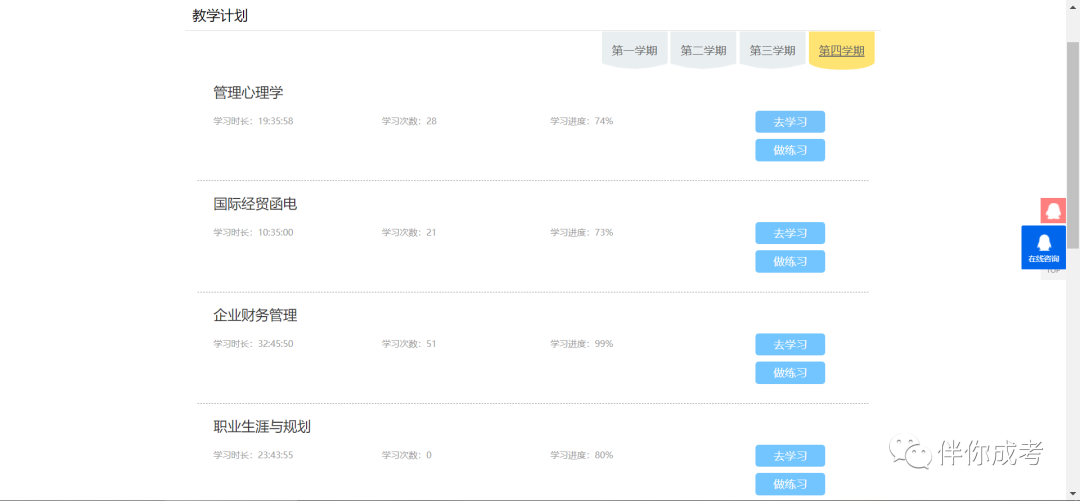The height and width of the screenshot is (501, 1080).
Task: Click the 管理心理学 course title
Action: click(248, 93)
